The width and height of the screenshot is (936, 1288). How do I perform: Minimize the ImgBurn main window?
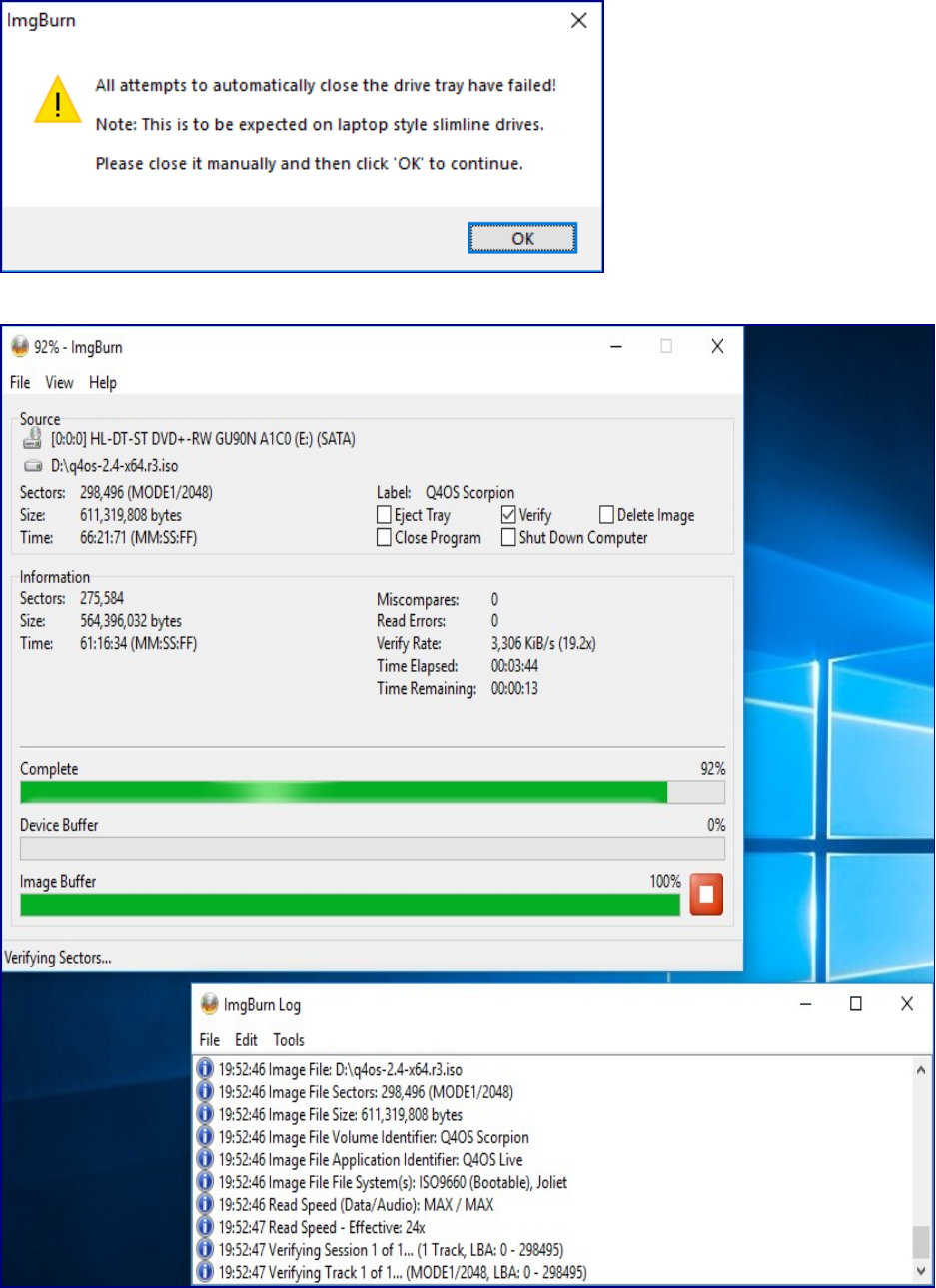[616, 347]
